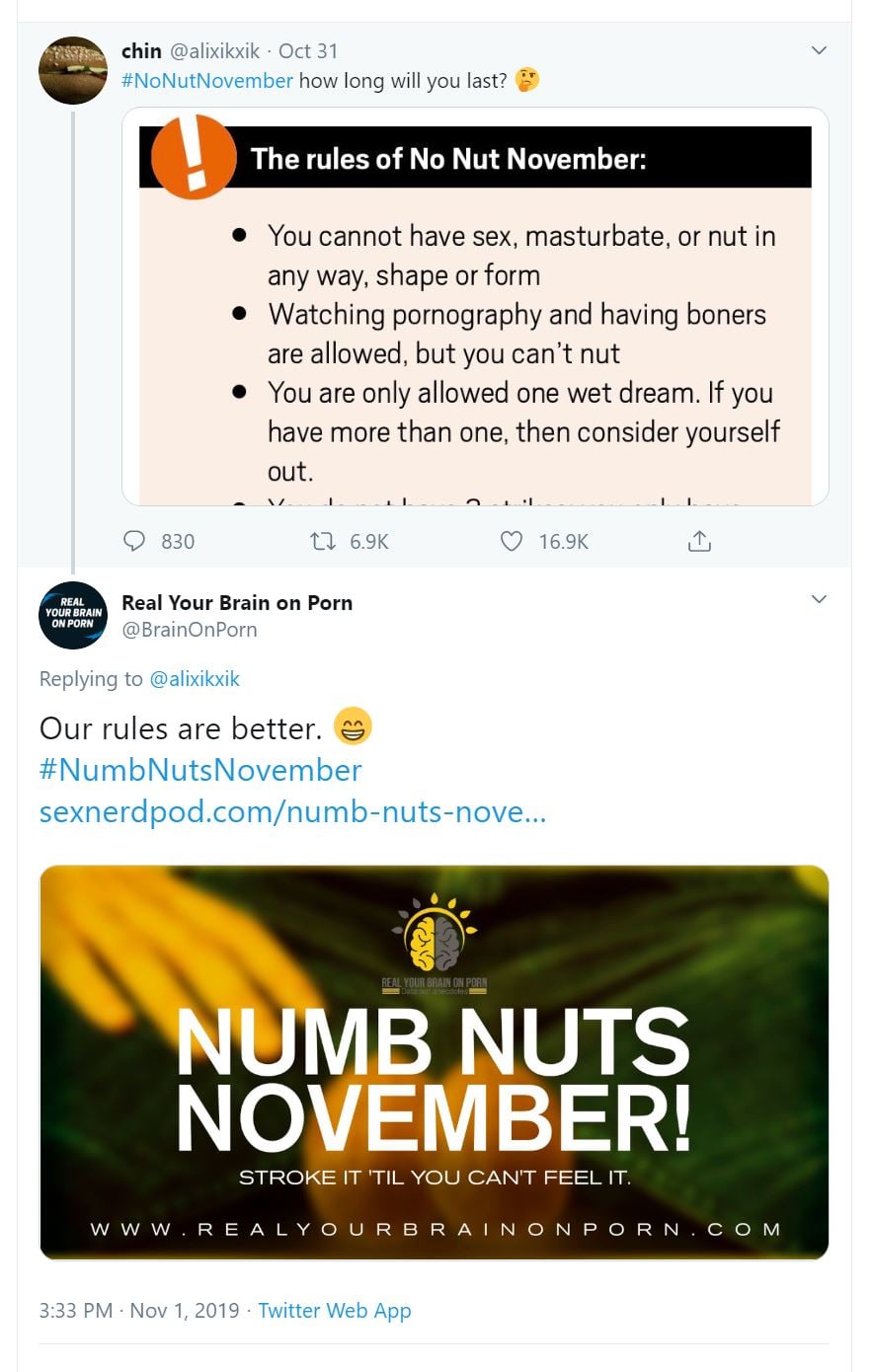Click the @BrainOnPorn handle
The height and width of the screenshot is (1372, 873).
[190, 630]
